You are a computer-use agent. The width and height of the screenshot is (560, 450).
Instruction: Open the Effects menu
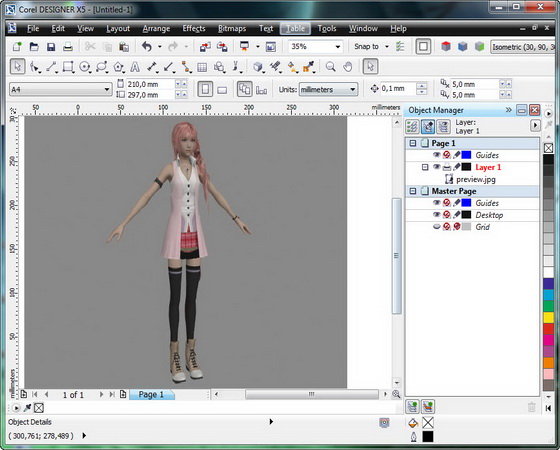click(x=194, y=29)
